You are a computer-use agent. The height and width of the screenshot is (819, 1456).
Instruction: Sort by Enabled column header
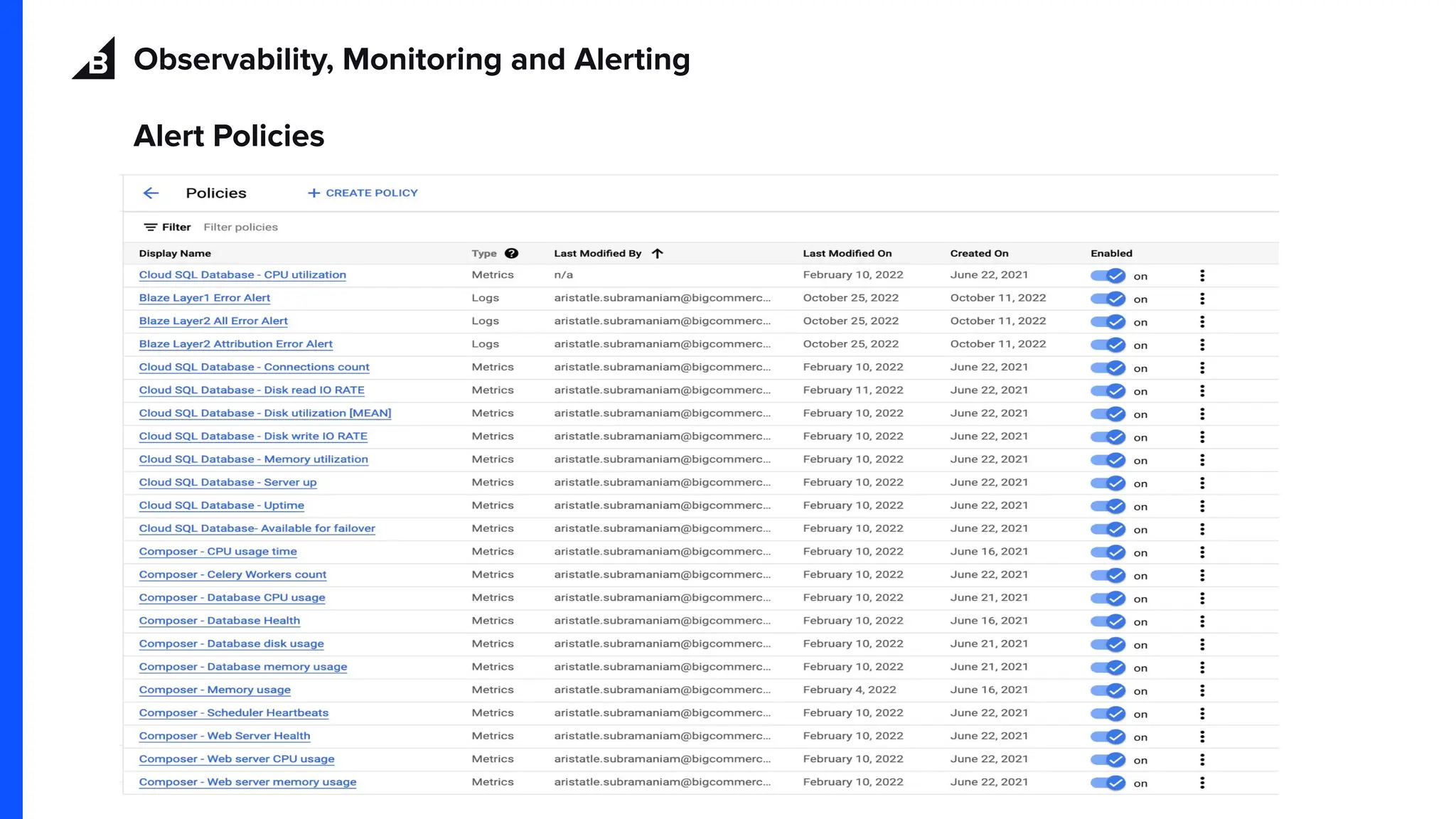pos(1111,253)
